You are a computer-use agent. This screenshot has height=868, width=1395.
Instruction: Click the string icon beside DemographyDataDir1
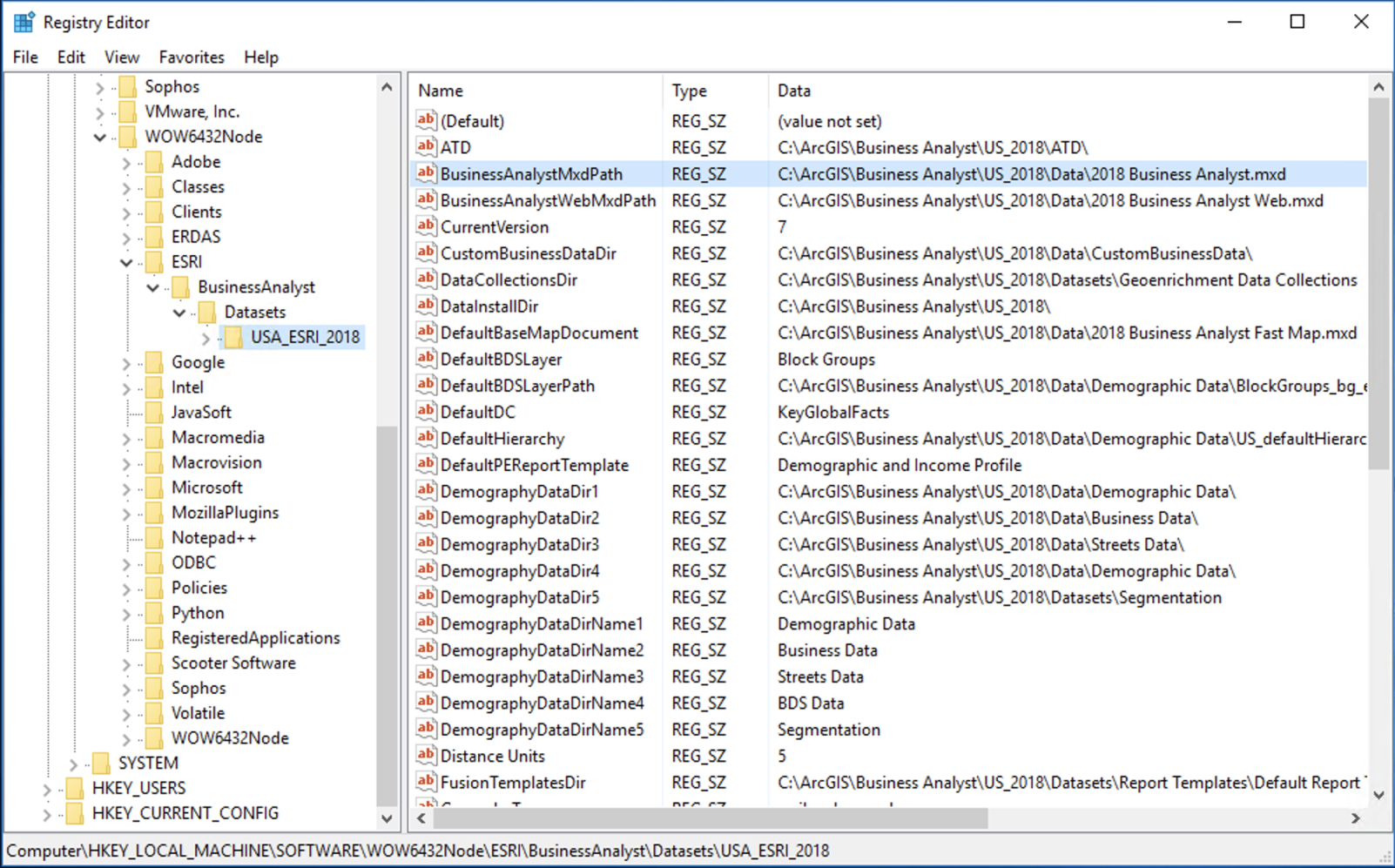tap(426, 490)
